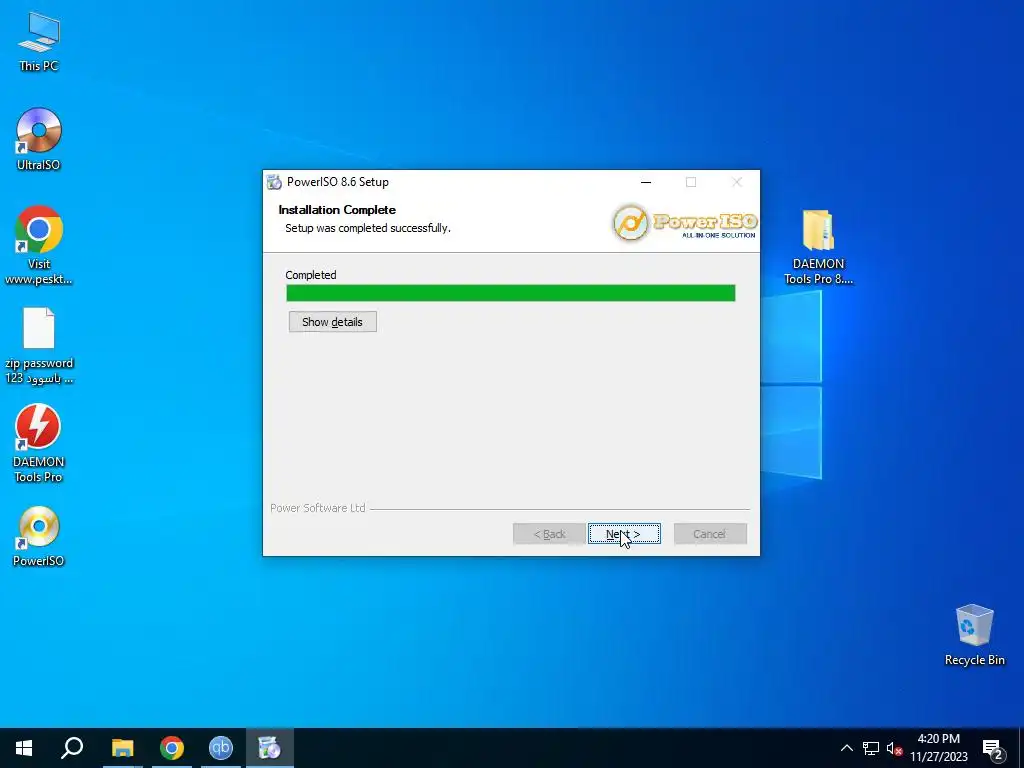1024x768 pixels.
Task: Open taskbar search magnifier
Action: coord(72,748)
